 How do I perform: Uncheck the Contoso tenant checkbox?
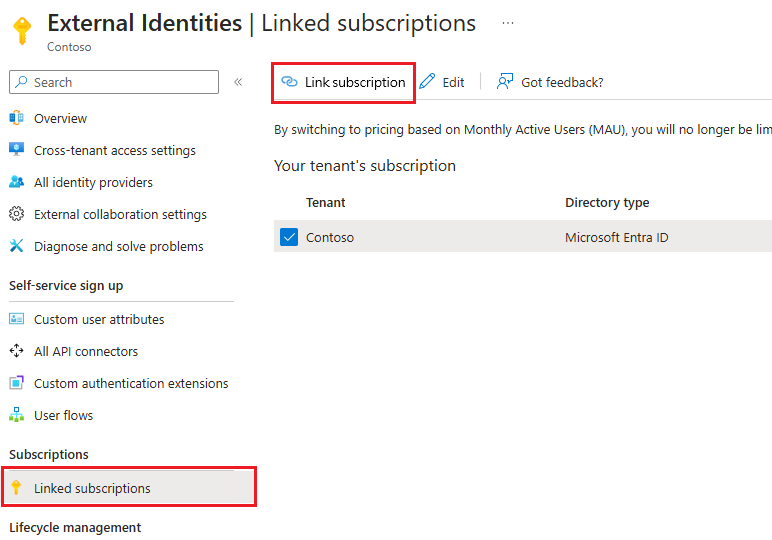[x=289, y=237]
